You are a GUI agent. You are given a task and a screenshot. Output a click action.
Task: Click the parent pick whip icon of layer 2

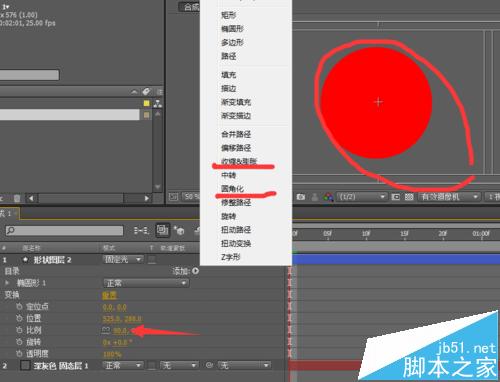(x=209, y=365)
